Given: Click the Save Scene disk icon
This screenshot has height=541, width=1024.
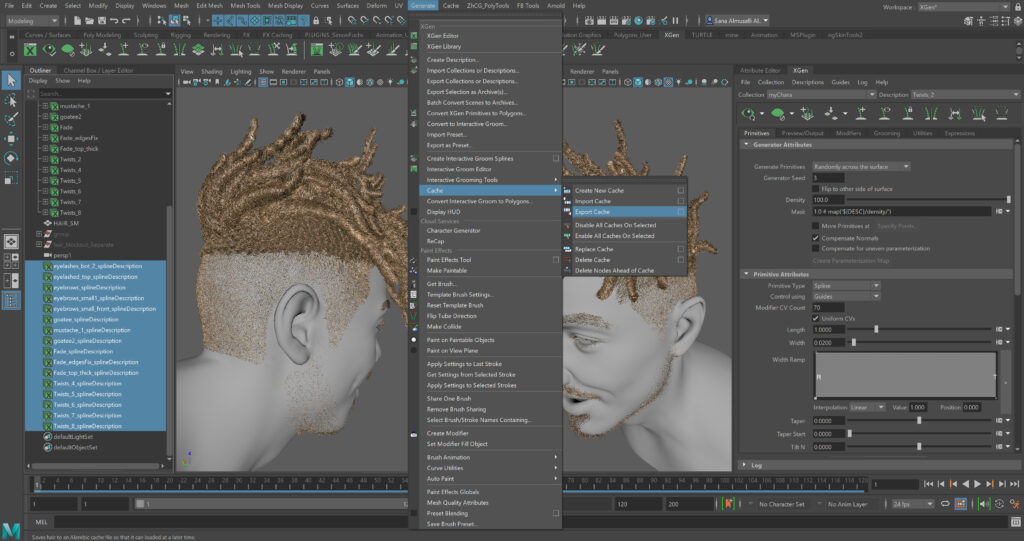Looking at the screenshot, I should click(101, 21).
